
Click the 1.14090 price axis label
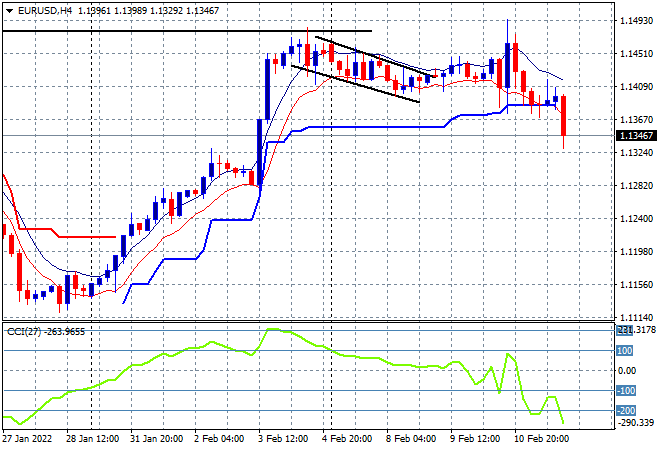coord(636,87)
